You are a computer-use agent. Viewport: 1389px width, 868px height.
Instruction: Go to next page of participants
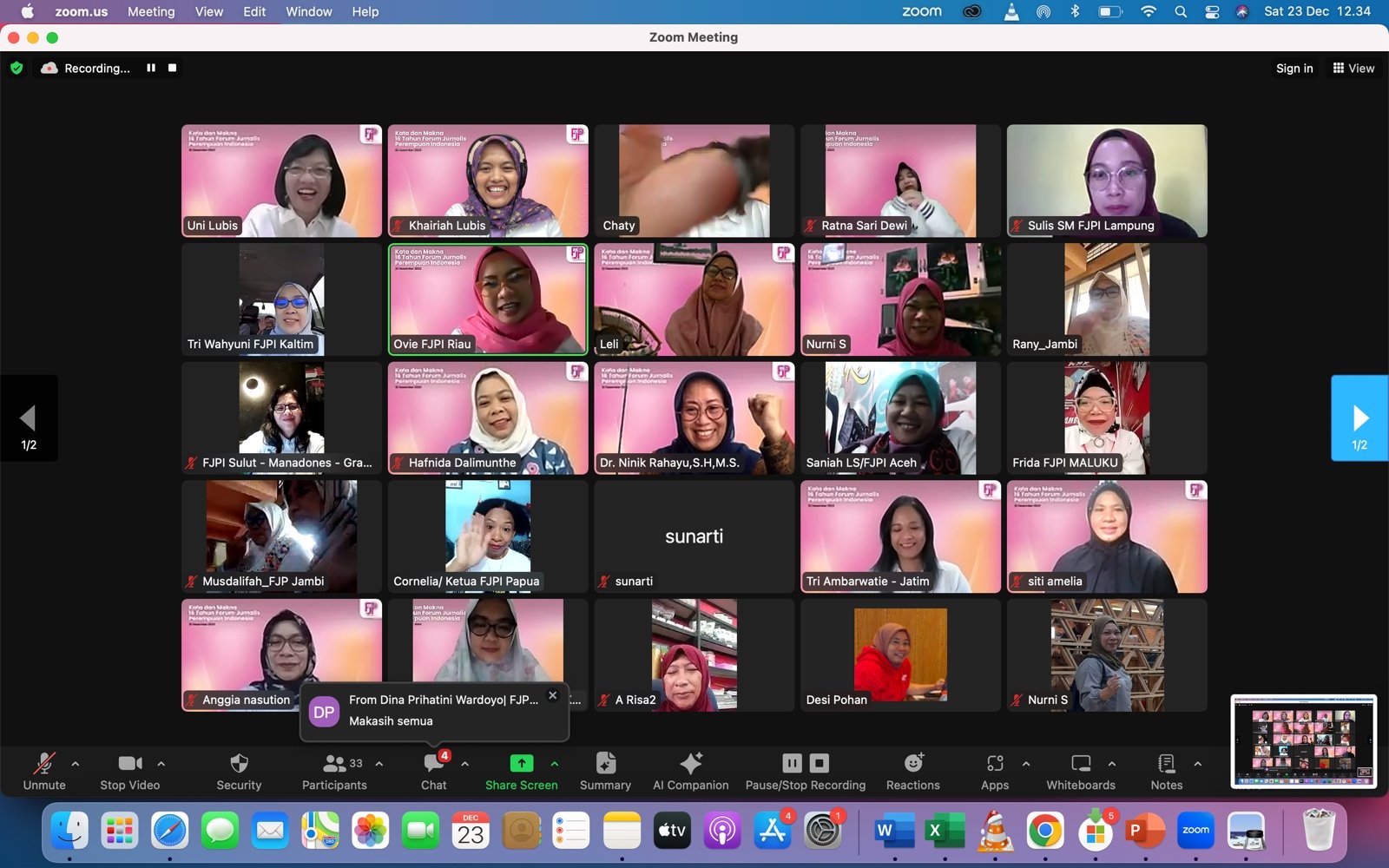click(x=1359, y=418)
